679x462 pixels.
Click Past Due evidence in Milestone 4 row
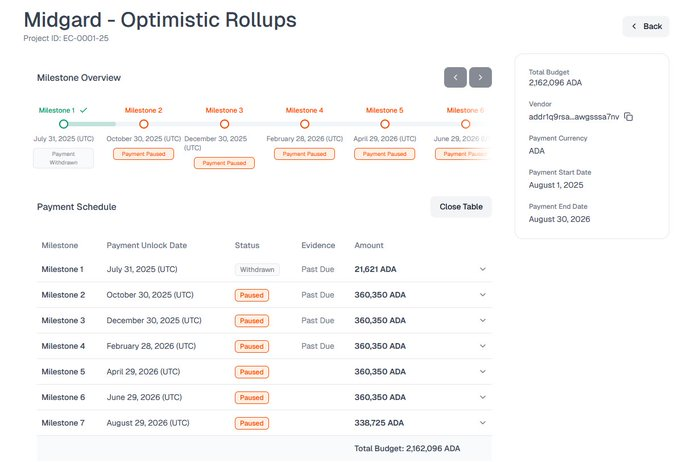(x=318, y=346)
